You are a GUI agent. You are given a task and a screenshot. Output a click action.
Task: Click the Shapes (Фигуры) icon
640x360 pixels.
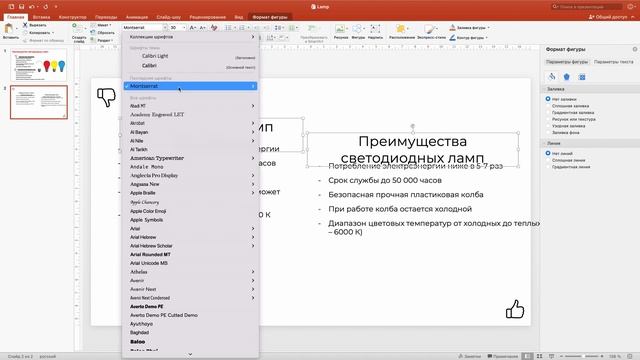(x=358, y=29)
